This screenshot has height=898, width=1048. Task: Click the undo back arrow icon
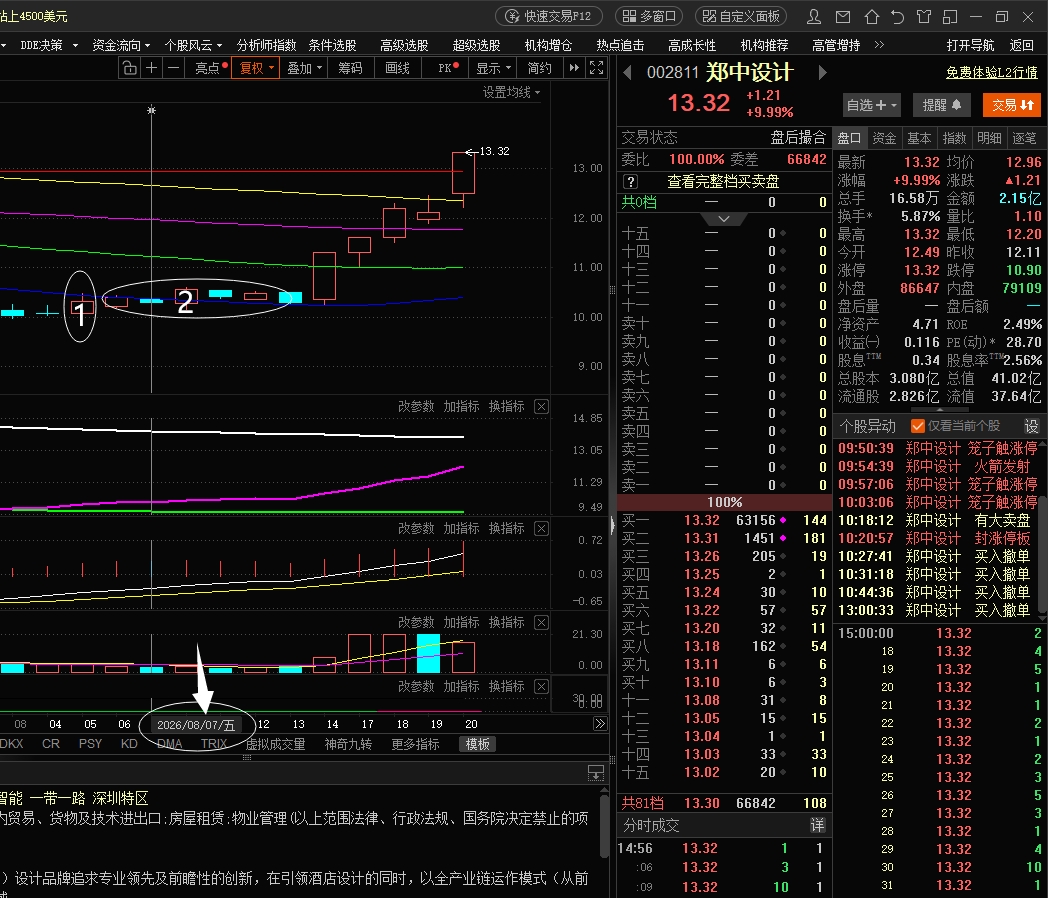(x=898, y=16)
